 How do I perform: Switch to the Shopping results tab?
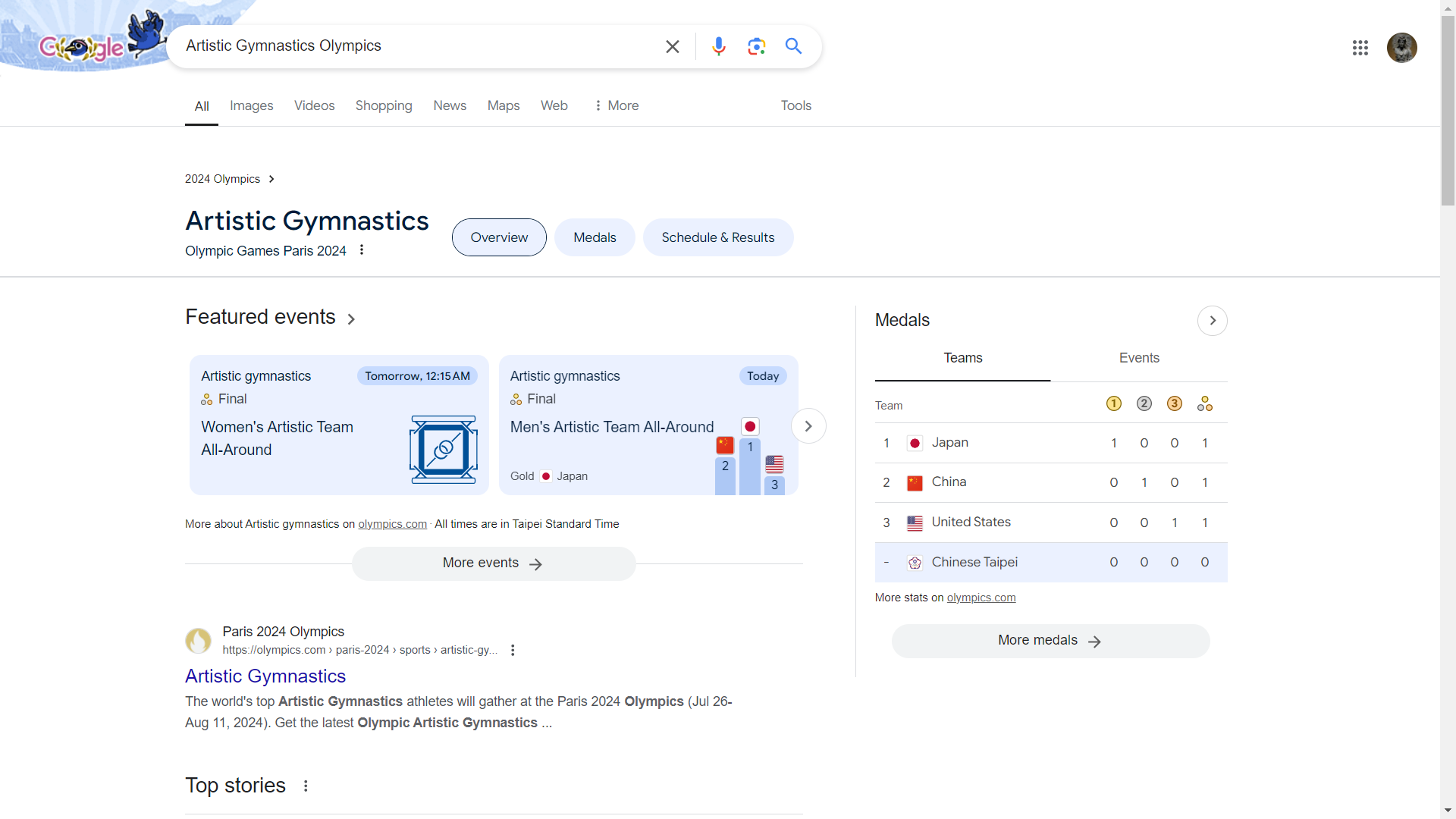[384, 105]
